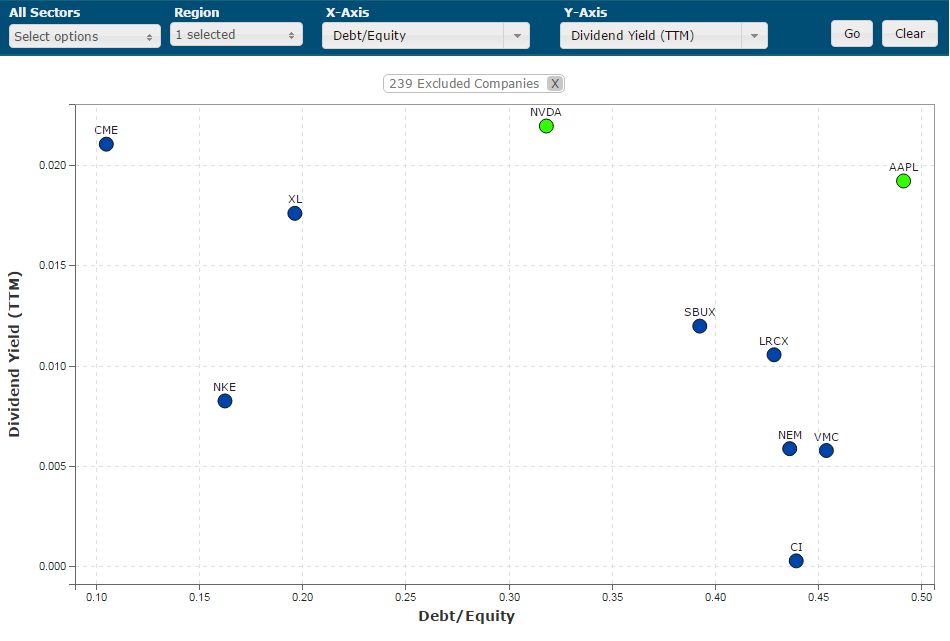Click the All Sectors heading label
The width and height of the screenshot is (950, 641).
point(45,12)
